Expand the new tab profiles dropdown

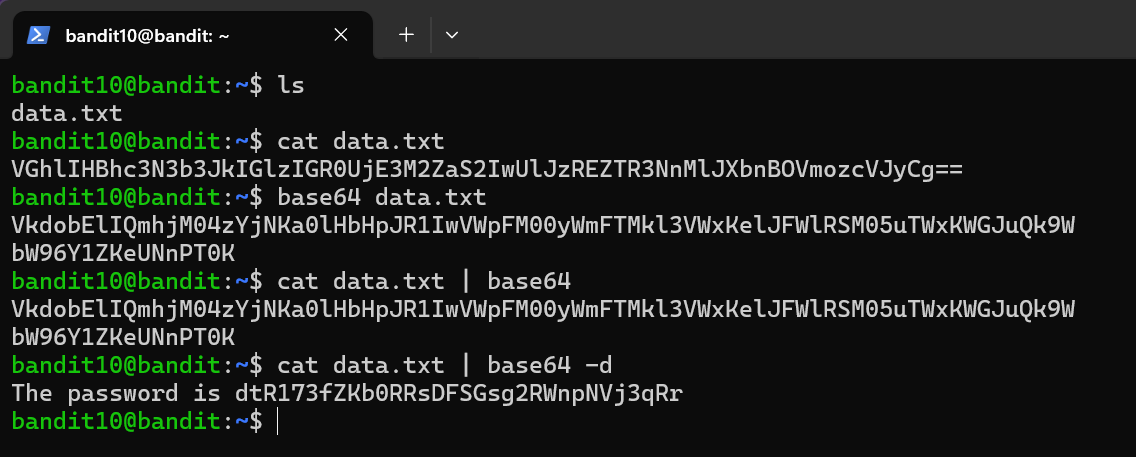tap(451, 35)
